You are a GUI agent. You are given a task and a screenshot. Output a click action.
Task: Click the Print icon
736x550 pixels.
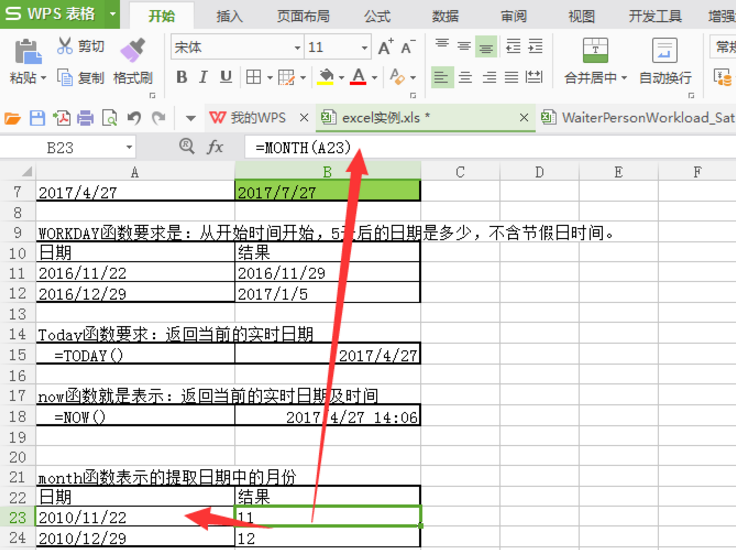point(85,118)
